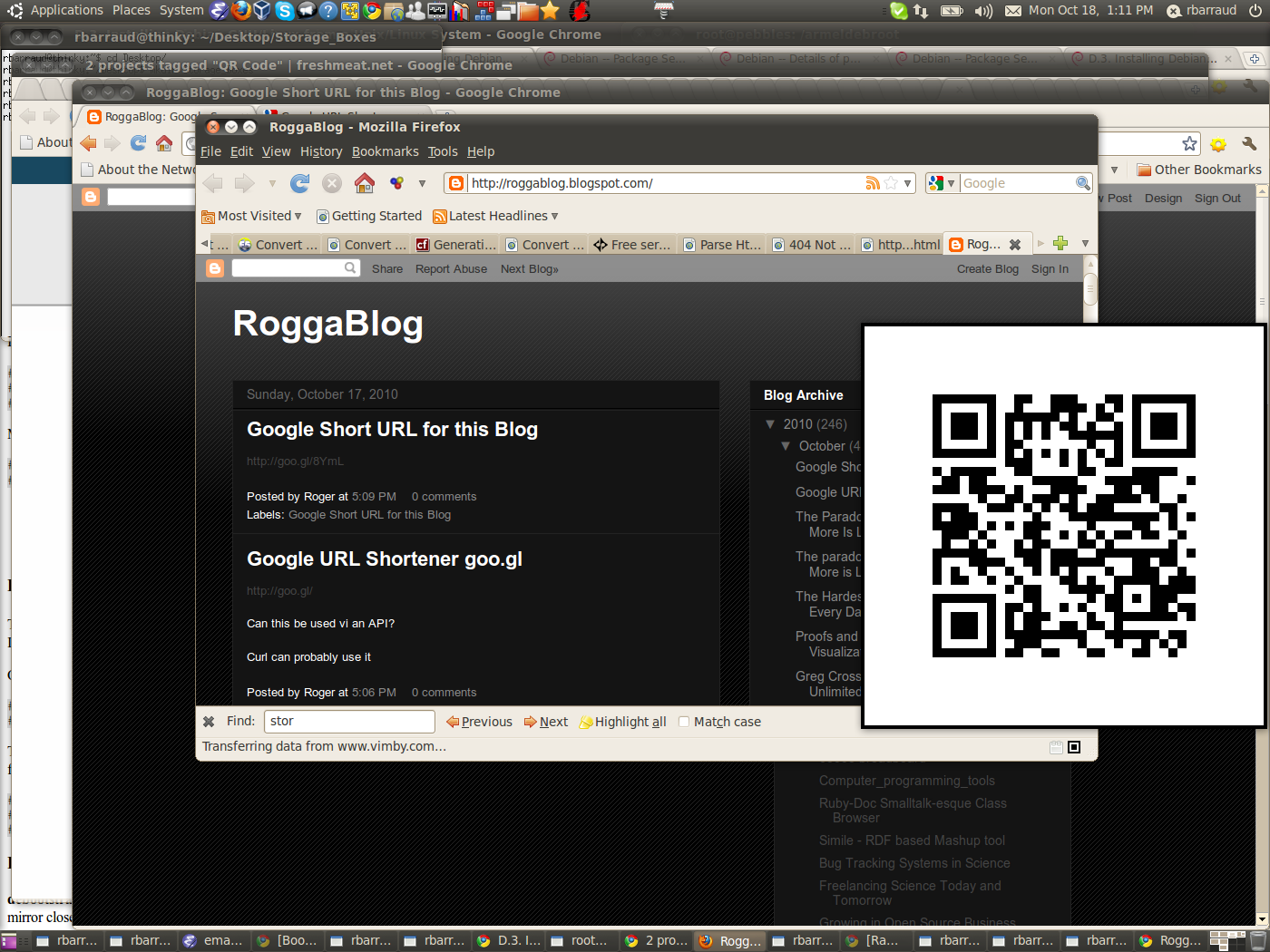1270x952 pixels.
Task: Reload page in Chrome RoggaBlog window
Action: (138, 143)
